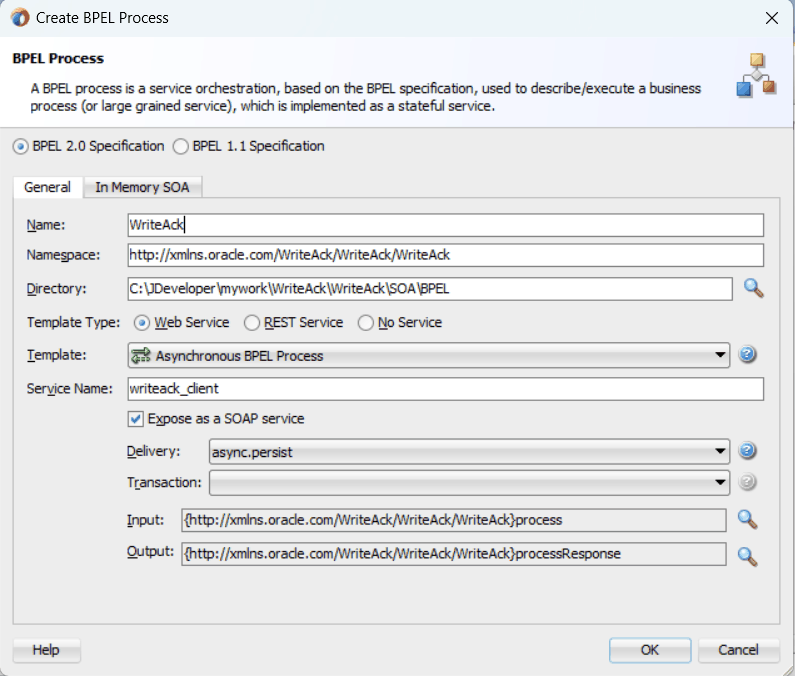Image resolution: width=795 pixels, height=676 pixels.
Task: Select the General tab
Action: tap(48, 187)
